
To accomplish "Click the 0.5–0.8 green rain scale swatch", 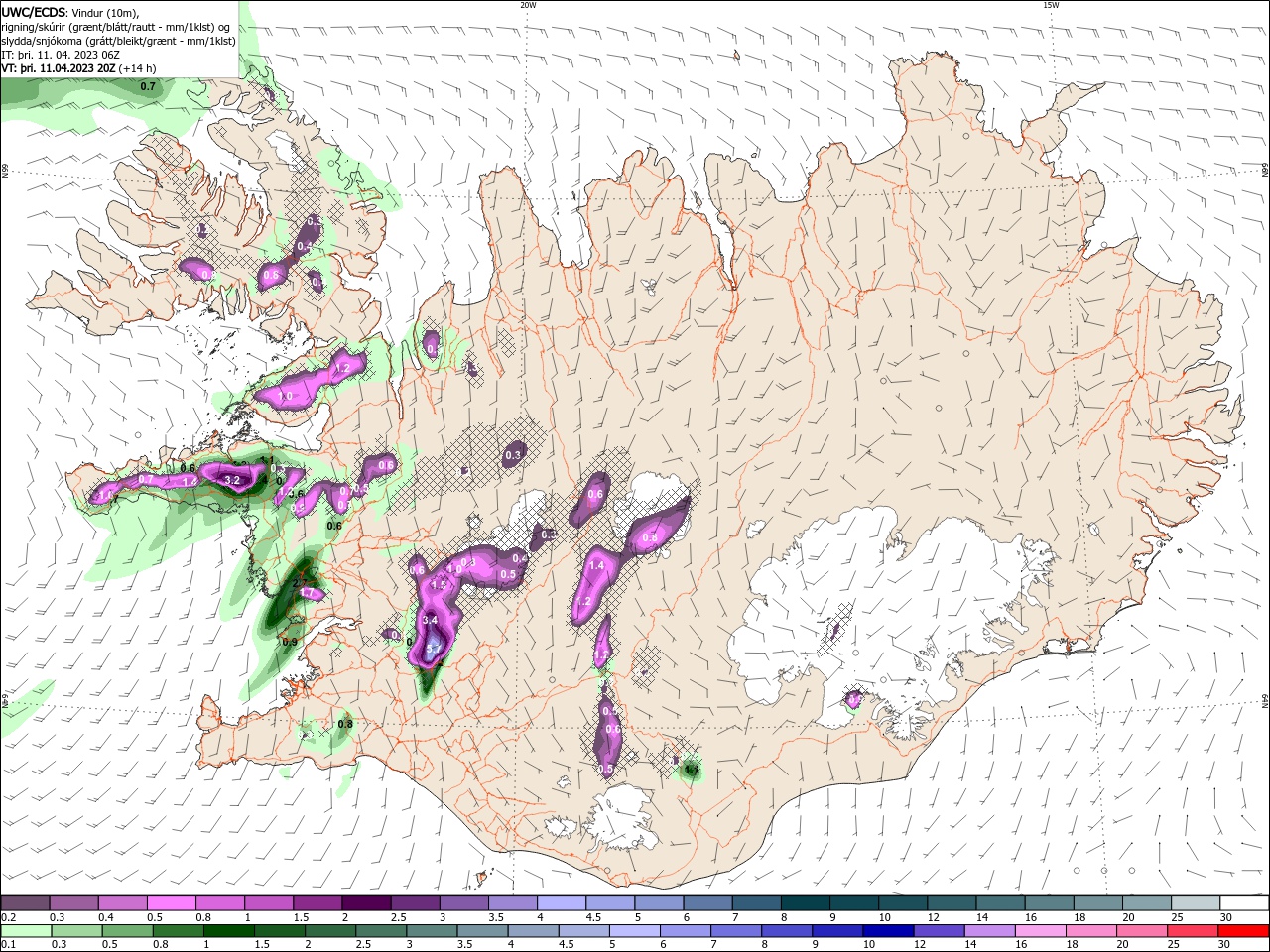I will click(127, 931).
